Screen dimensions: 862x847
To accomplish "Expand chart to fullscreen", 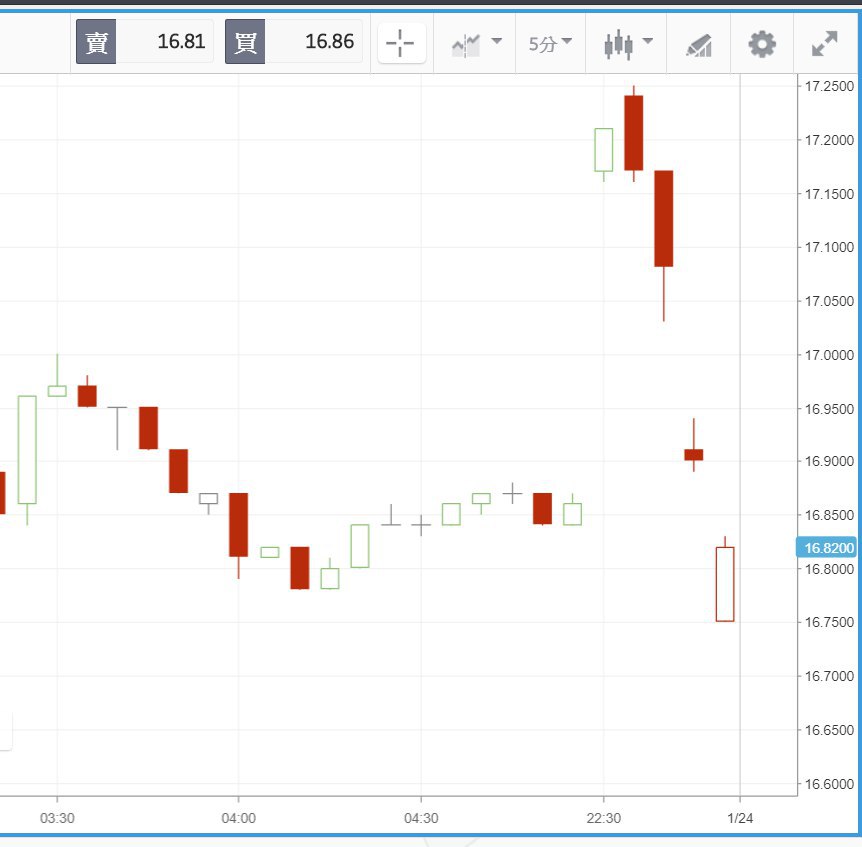I will 824,43.
